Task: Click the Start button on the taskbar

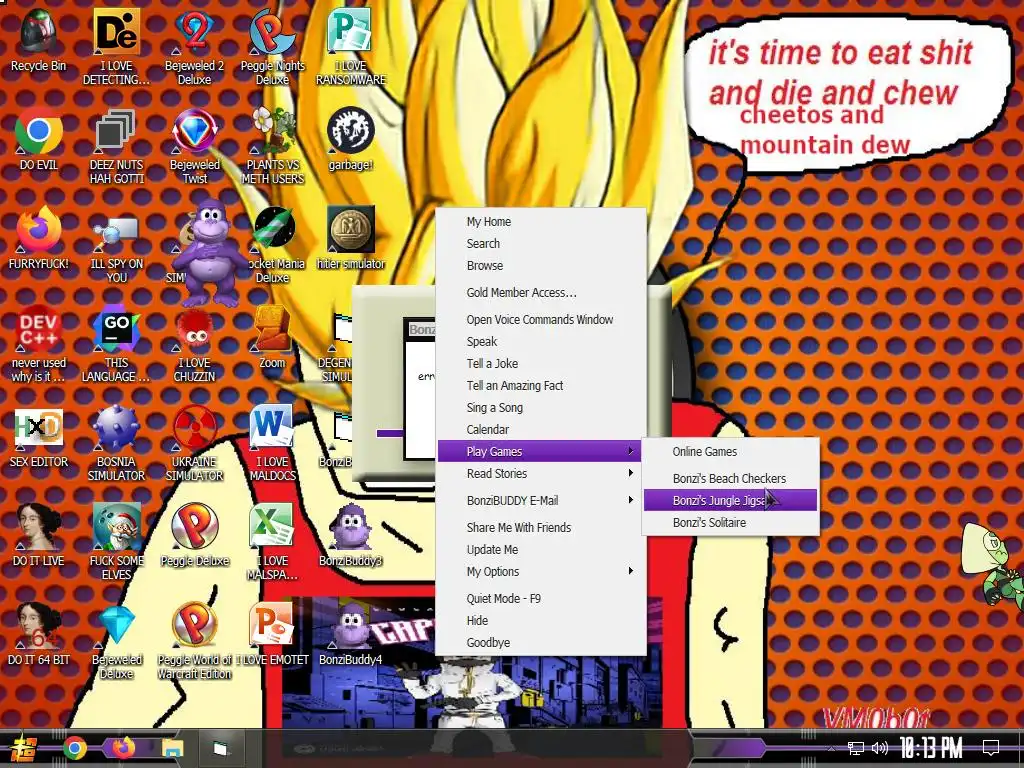Action: pyautogui.click(x=23, y=748)
